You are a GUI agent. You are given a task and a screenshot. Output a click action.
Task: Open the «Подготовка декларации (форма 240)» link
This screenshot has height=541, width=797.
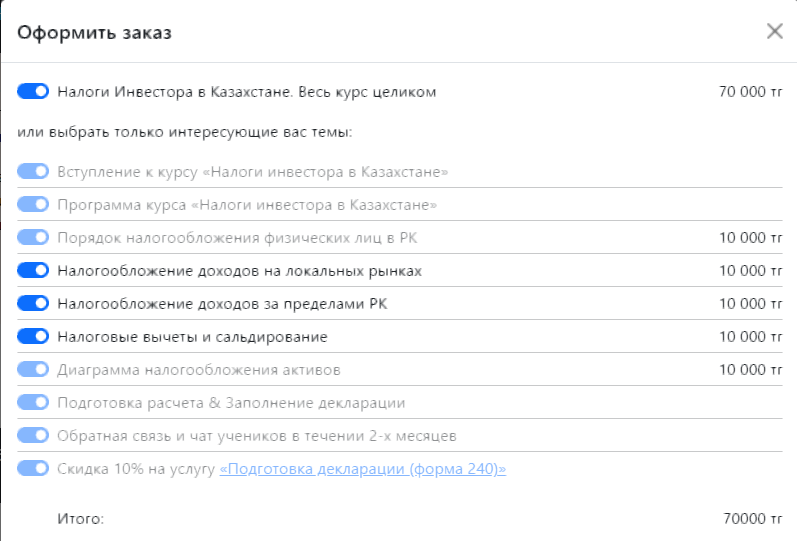(x=362, y=469)
